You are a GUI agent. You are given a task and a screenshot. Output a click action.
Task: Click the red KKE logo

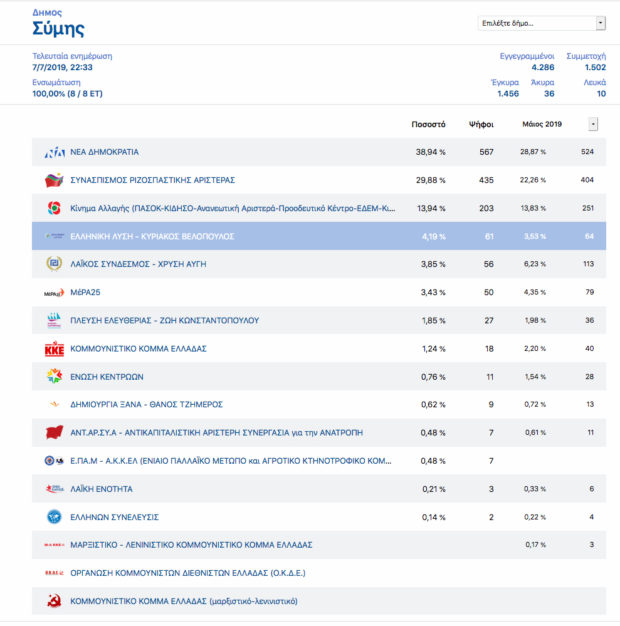click(x=54, y=349)
